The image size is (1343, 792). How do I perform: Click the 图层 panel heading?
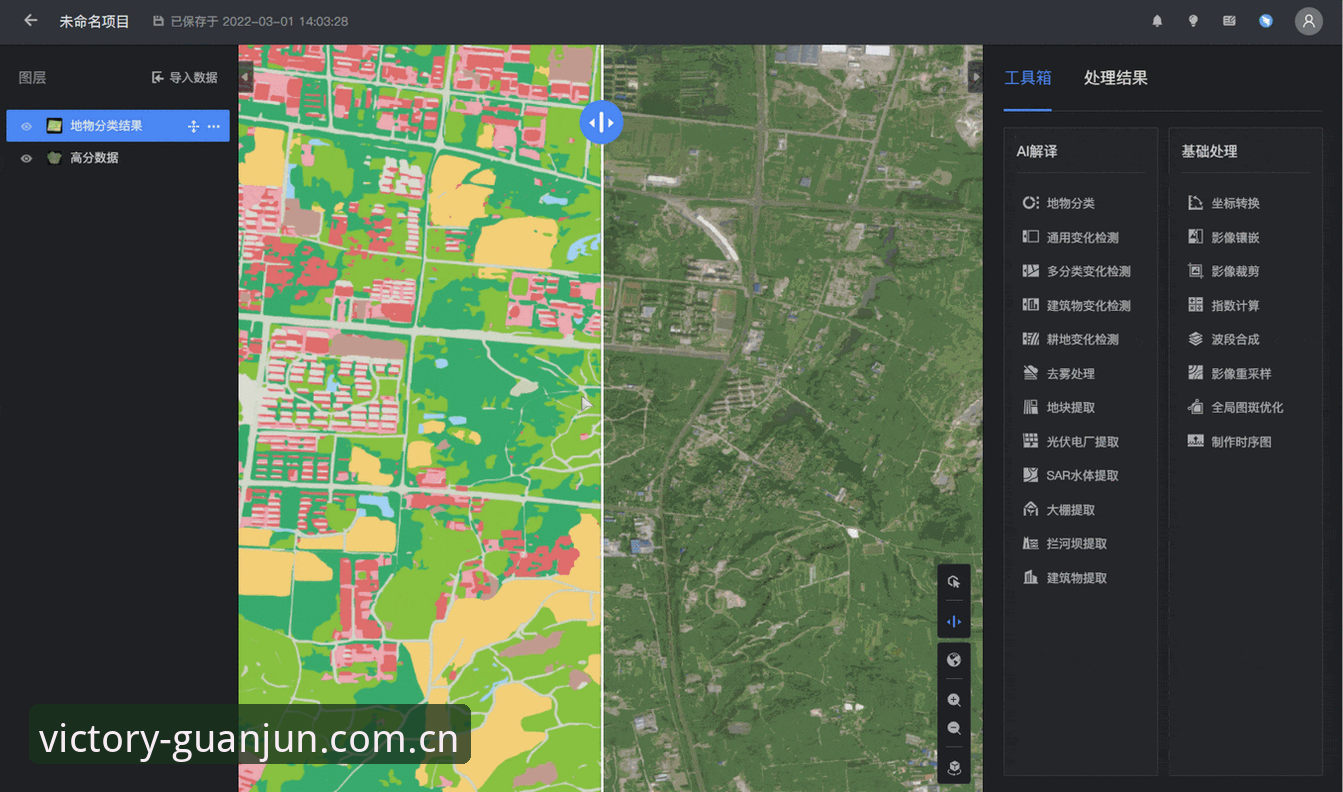coord(32,77)
